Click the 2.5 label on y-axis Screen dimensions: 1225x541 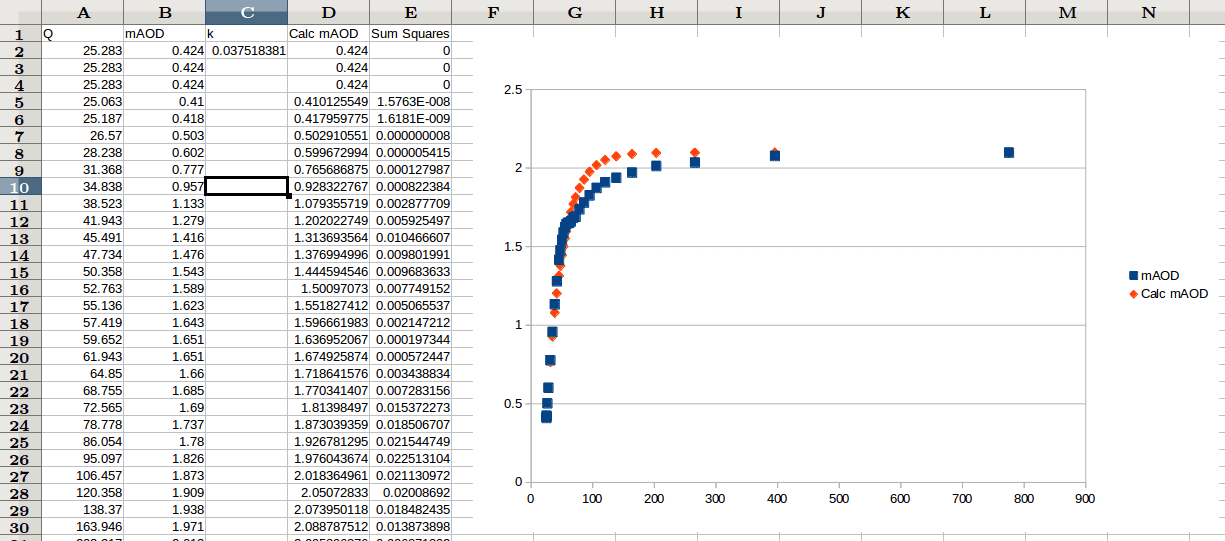(512, 90)
